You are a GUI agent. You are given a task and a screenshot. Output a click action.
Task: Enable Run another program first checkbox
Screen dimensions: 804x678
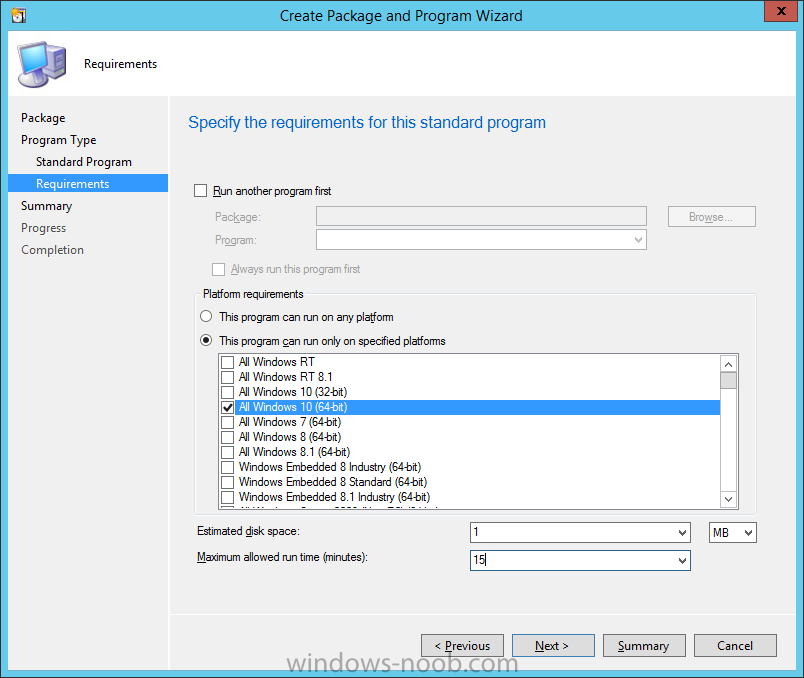point(200,191)
